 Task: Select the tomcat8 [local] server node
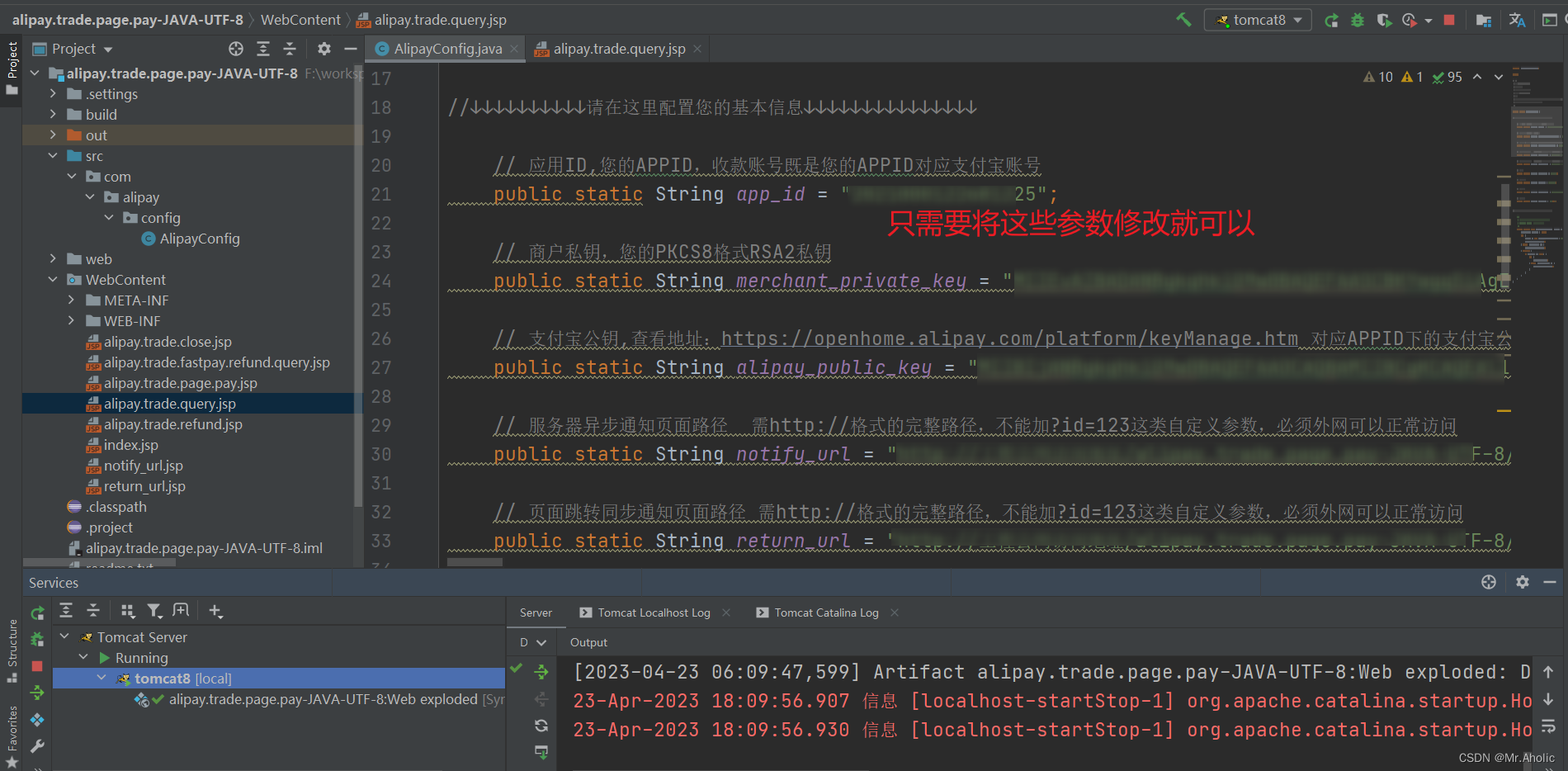pos(279,679)
